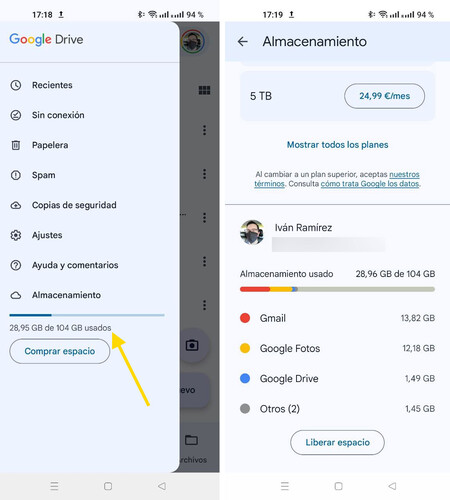Select the Gmail storage row
The image size is (450, 500).
337,318
